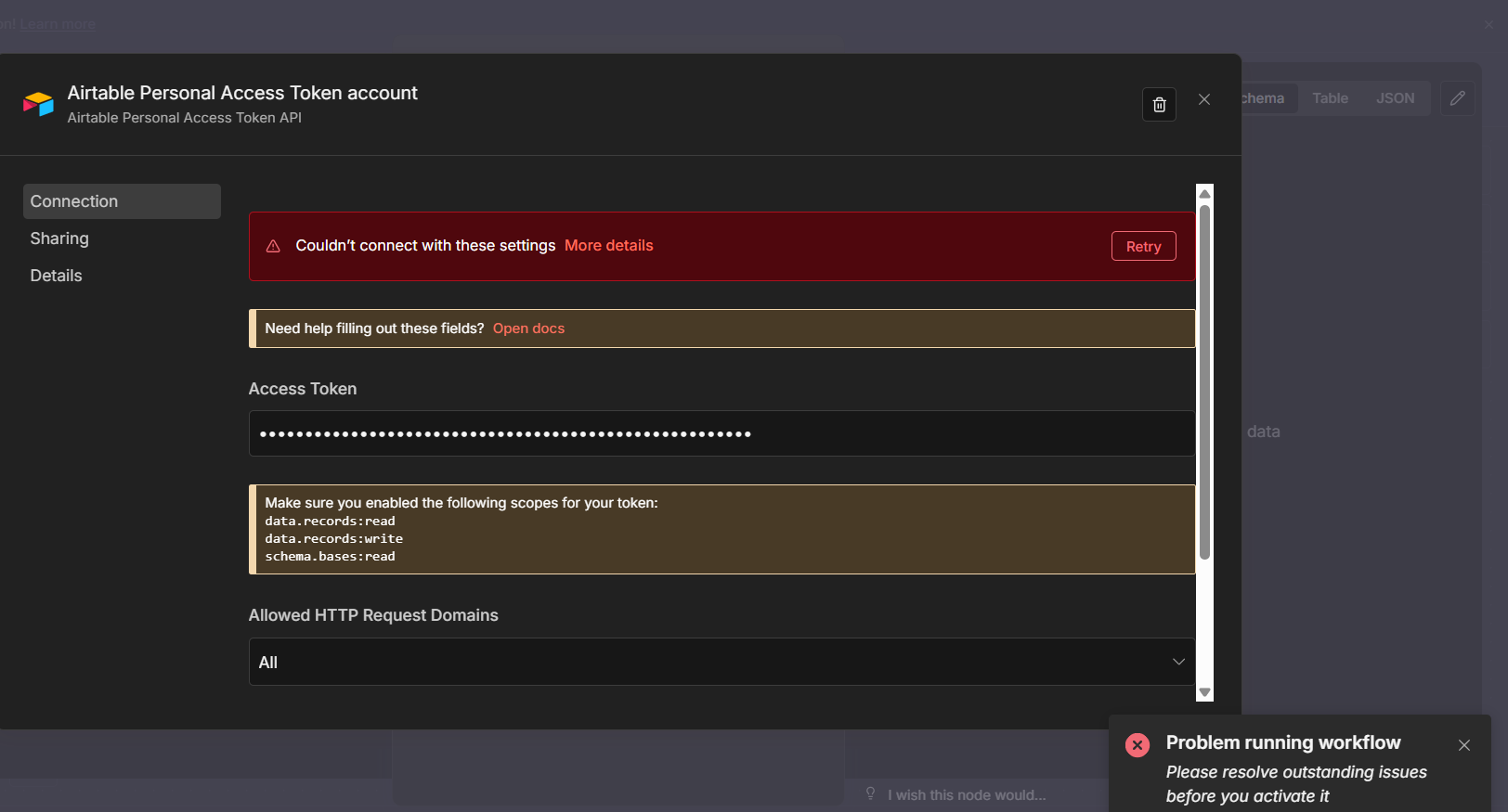The height and width of the screenshot is (812, 1508).
Task: Close the Airtable credential dialog
Action: (x=1204, y=99)
